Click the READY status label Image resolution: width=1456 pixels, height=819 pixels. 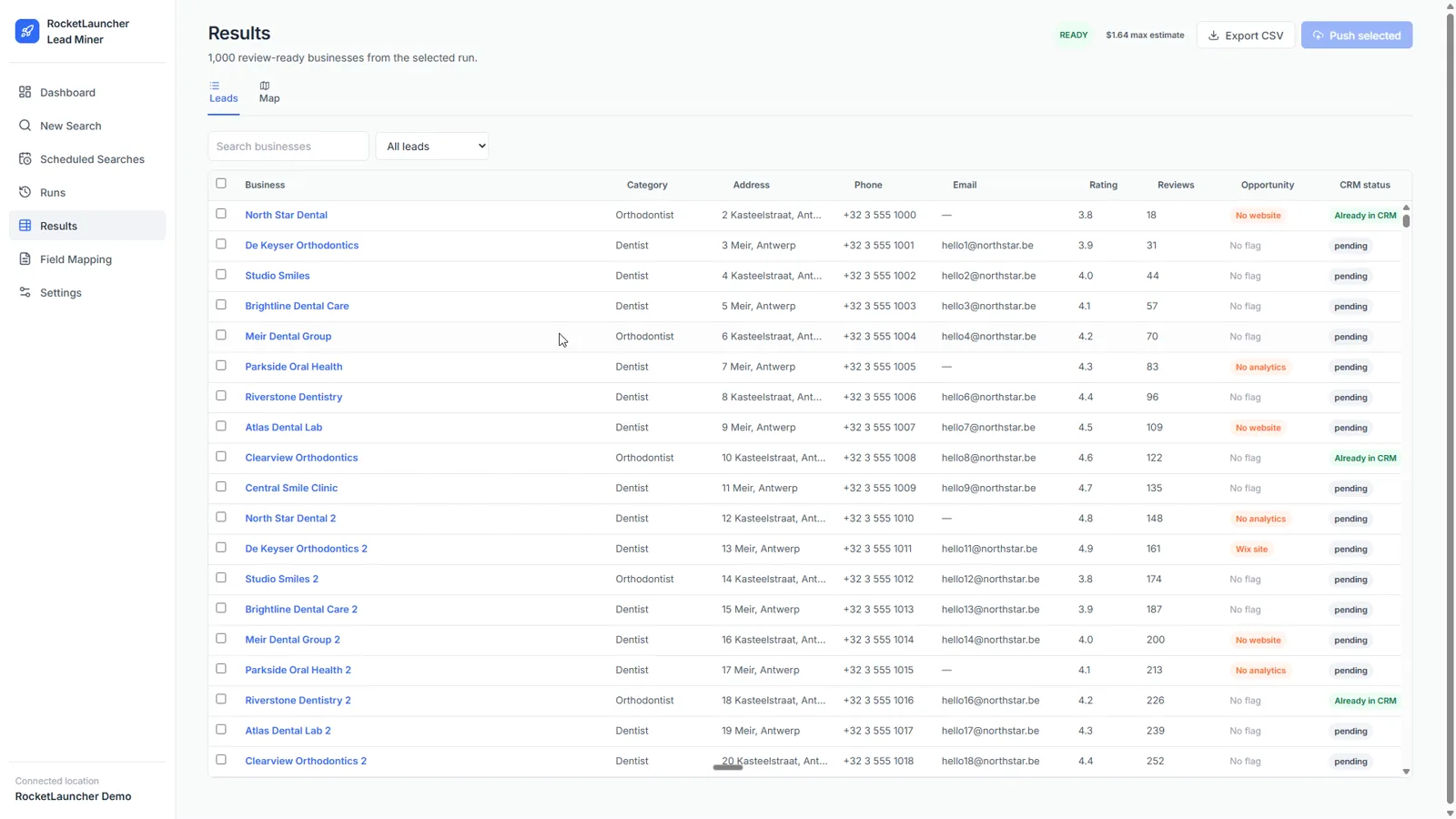tap(1073, 35)
